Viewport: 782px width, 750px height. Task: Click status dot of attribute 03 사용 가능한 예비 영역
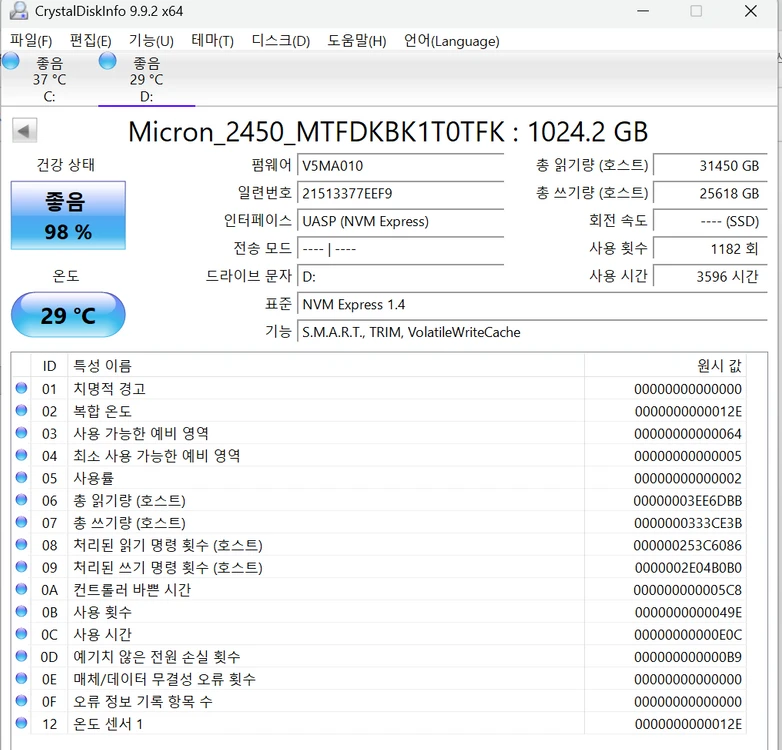click(21, 433)
